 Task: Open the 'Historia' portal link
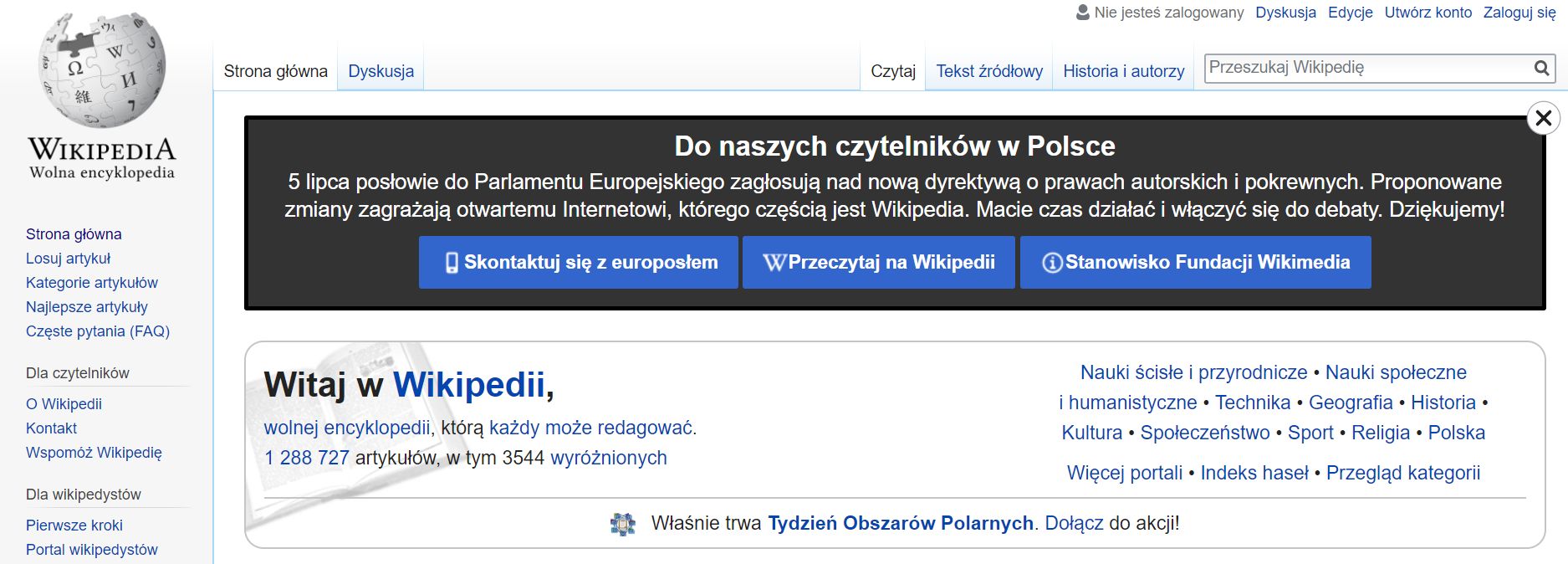1443,402
